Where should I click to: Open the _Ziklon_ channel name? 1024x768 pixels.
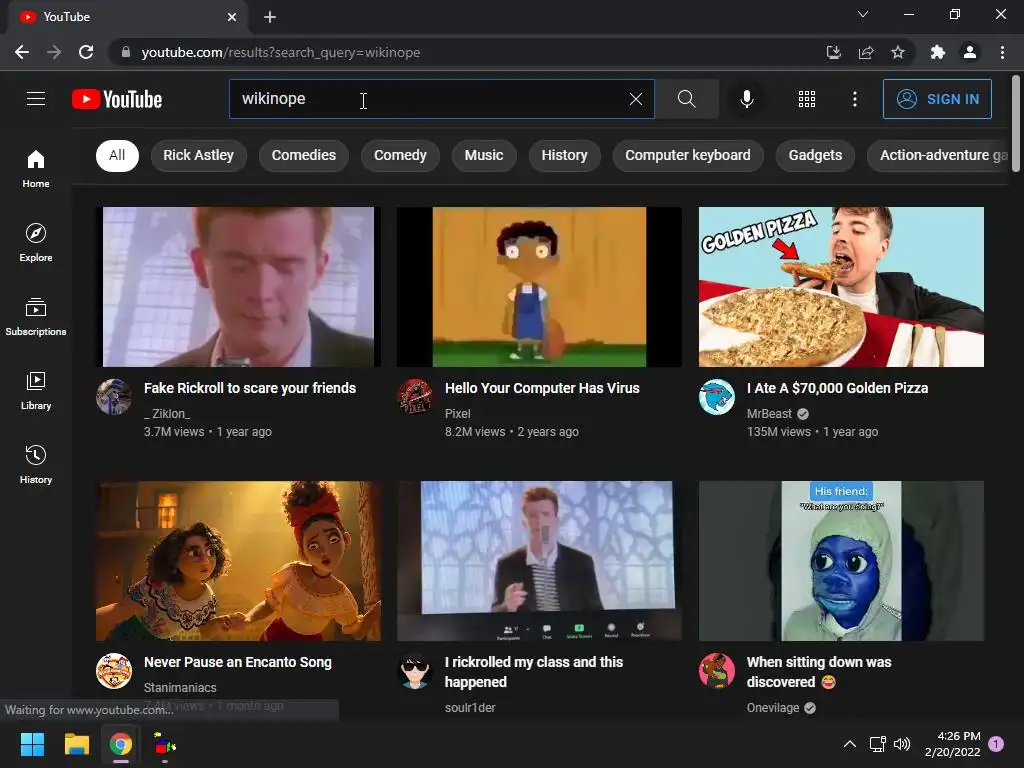[x=167, y=413]
